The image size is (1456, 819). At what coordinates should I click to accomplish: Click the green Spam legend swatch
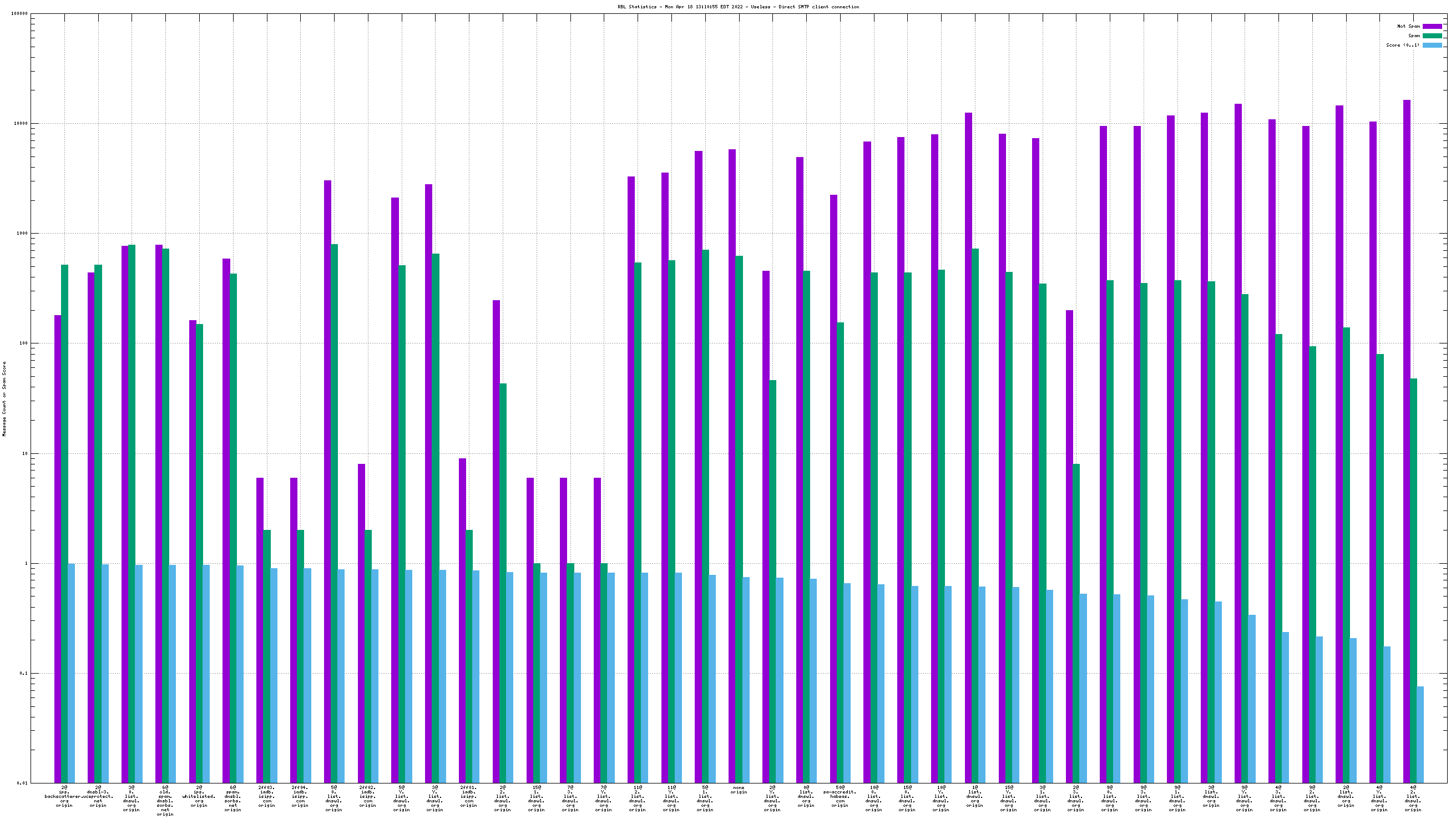tap(1432, 36)
